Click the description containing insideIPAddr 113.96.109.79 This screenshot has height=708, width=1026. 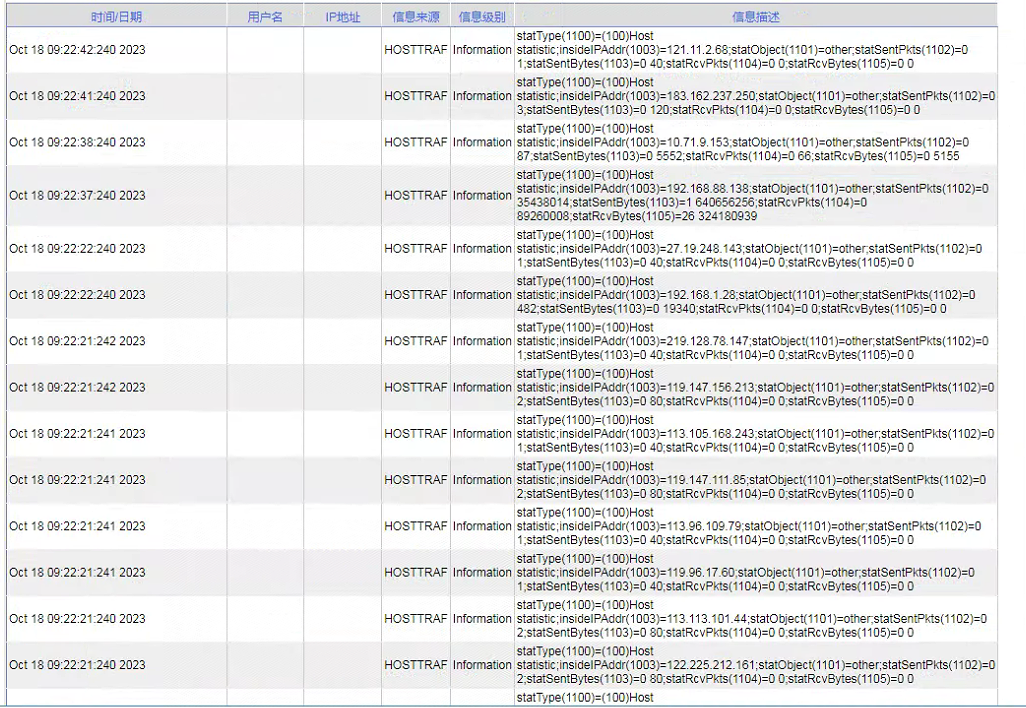pyautogui.click(x=749, y=527)
